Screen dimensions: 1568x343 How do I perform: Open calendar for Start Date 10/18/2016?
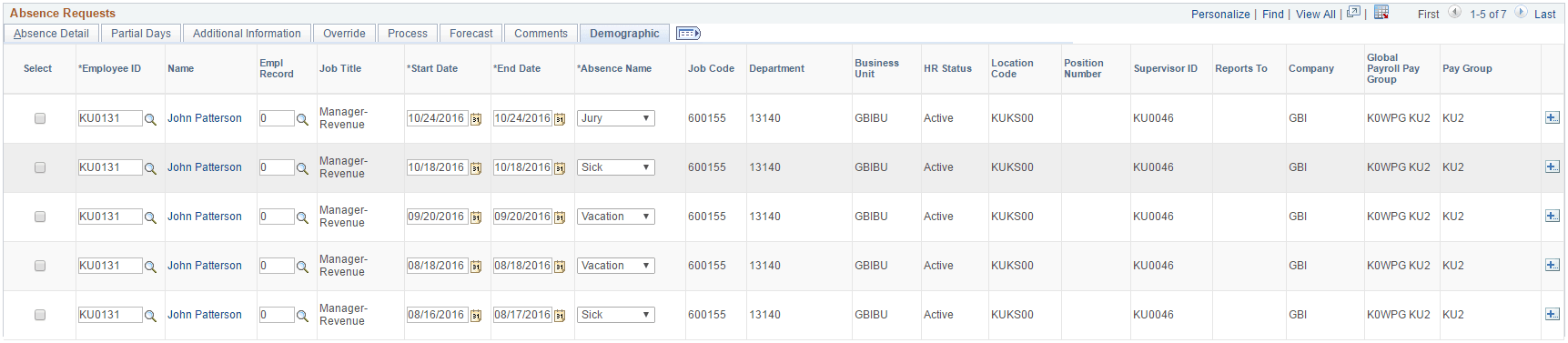475,168
